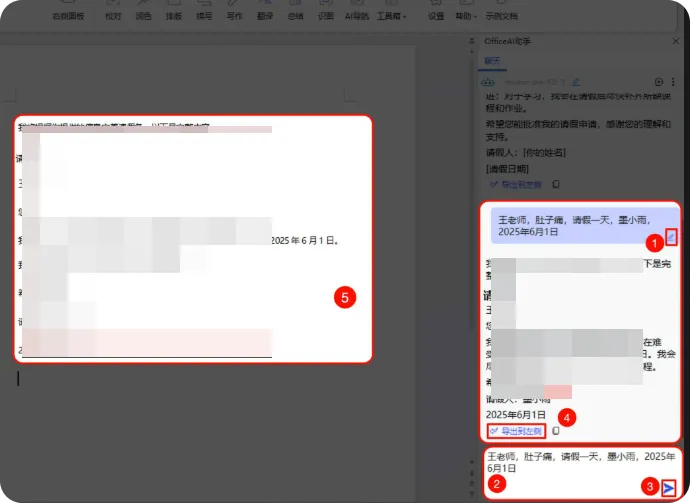Close the OfficeAI助手 panel
Screen dimensions: 690x503
[676, 41]
